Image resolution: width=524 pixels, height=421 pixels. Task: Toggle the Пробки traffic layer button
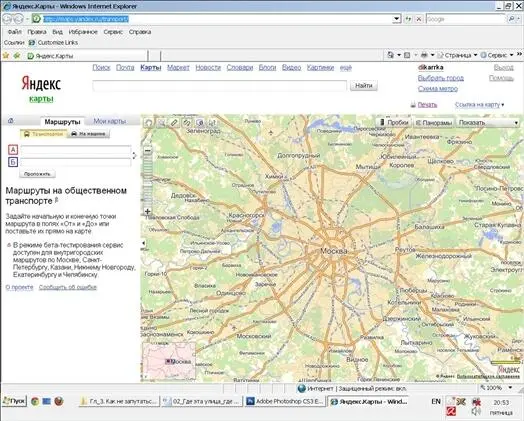point(394,123)
